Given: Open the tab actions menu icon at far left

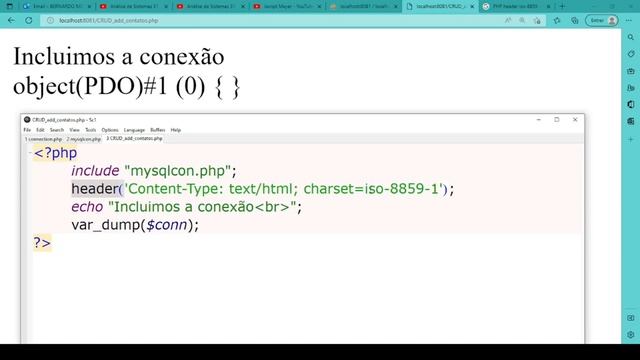Looking at the screenshot, I should coord(10,6).
